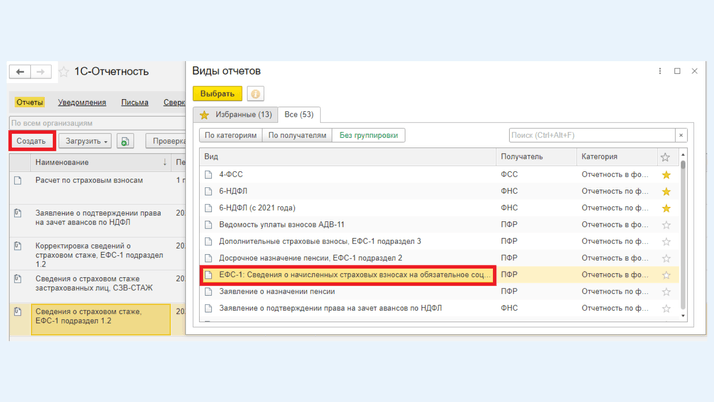Click icon of Расчет по страховым взносам

pos(18,181)
